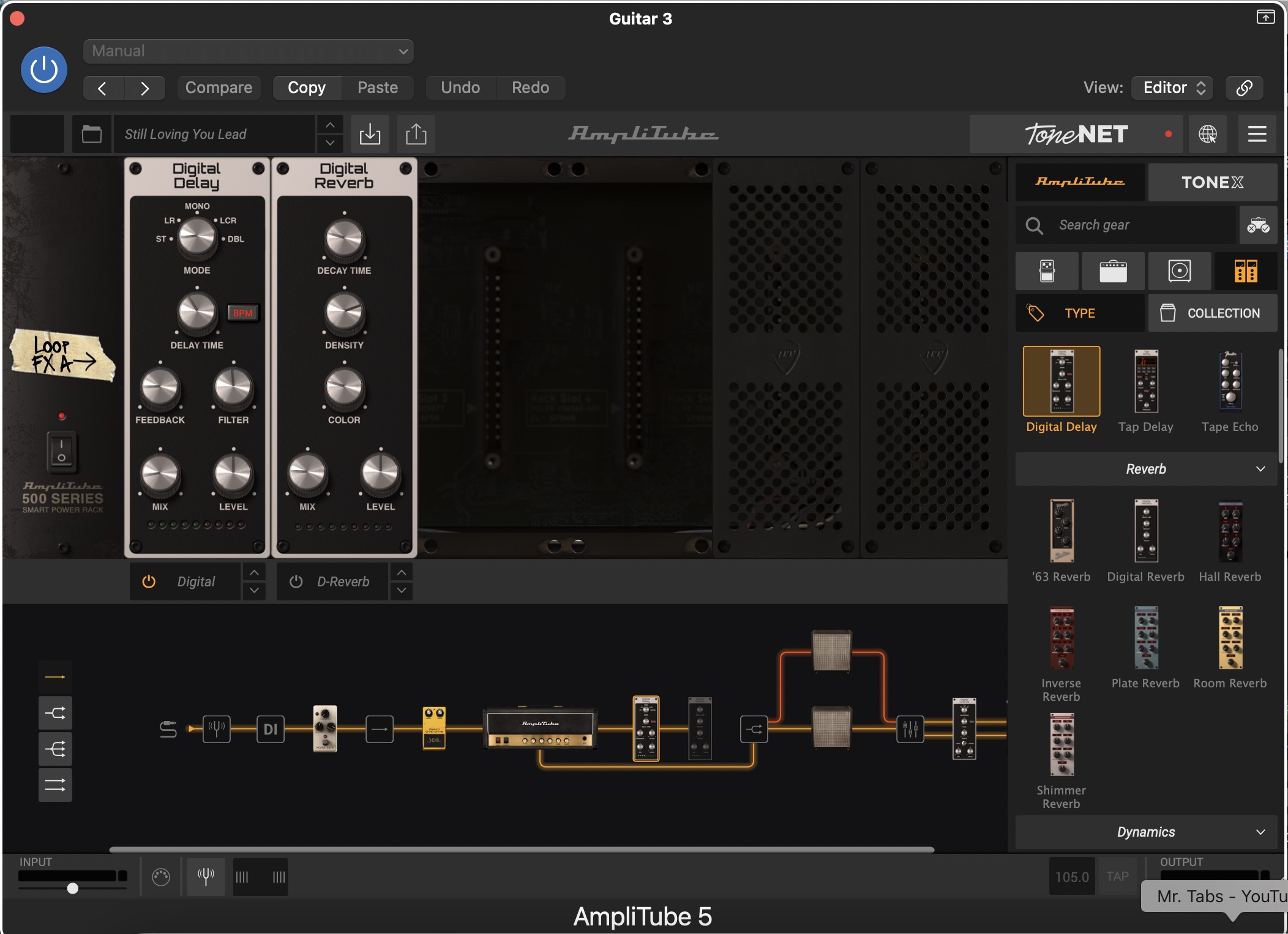Select the single serial chain routing icon
This screenshot has width=1288, height=934.
[x=55, y=677]
